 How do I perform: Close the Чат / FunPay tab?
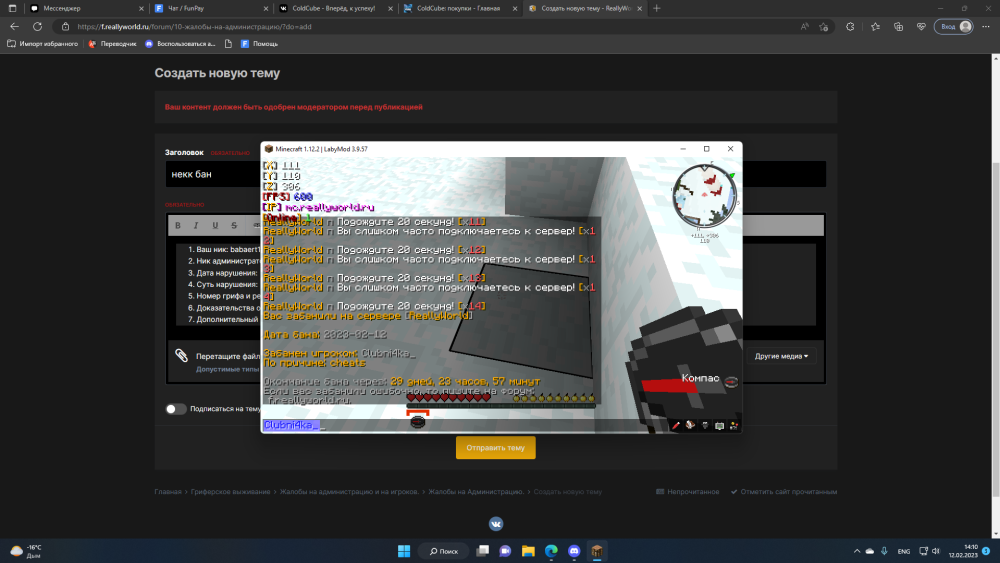[x=266, y=8]
